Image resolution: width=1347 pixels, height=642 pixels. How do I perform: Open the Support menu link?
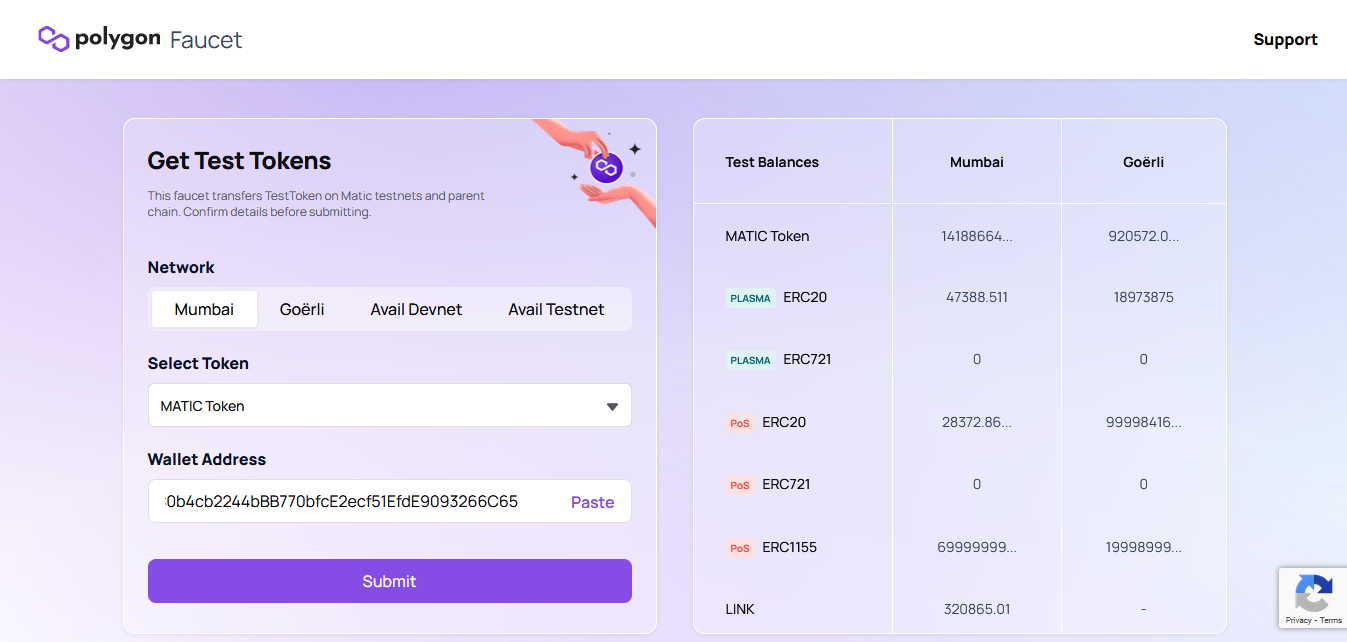tap(1285, 40)
